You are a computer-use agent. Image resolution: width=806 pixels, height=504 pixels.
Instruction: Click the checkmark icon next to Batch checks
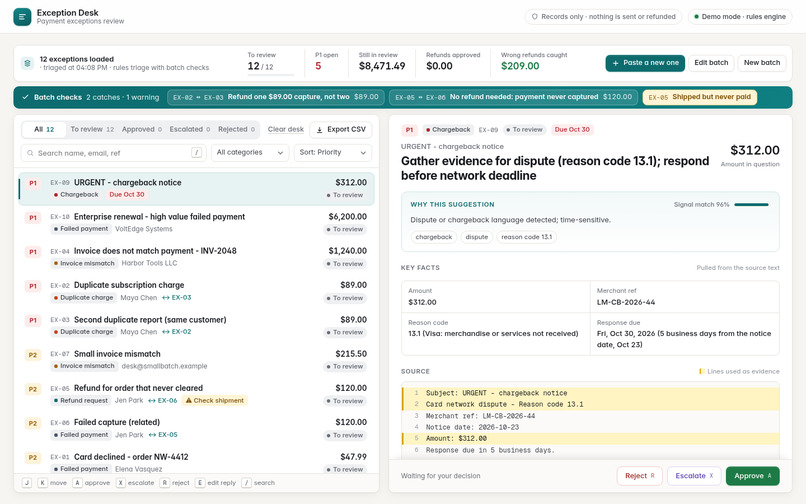point(25,97)
